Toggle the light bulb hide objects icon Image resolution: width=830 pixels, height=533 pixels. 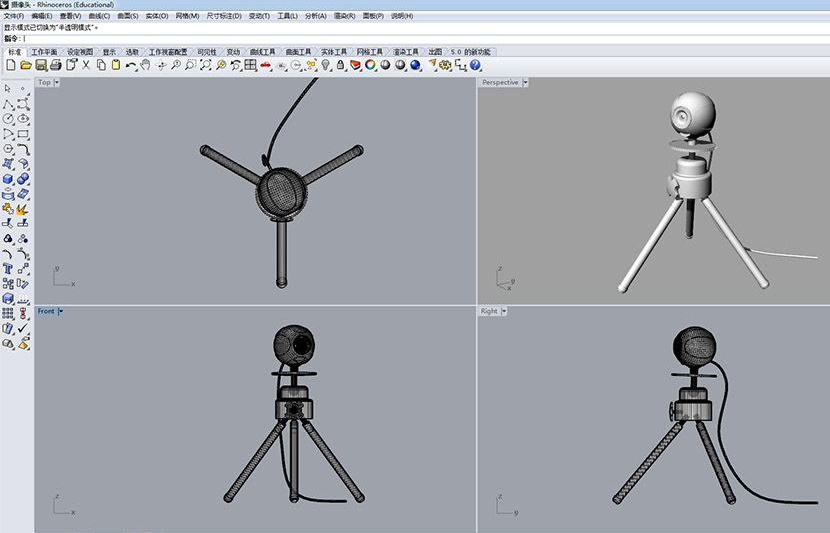[x=325, y=65]
